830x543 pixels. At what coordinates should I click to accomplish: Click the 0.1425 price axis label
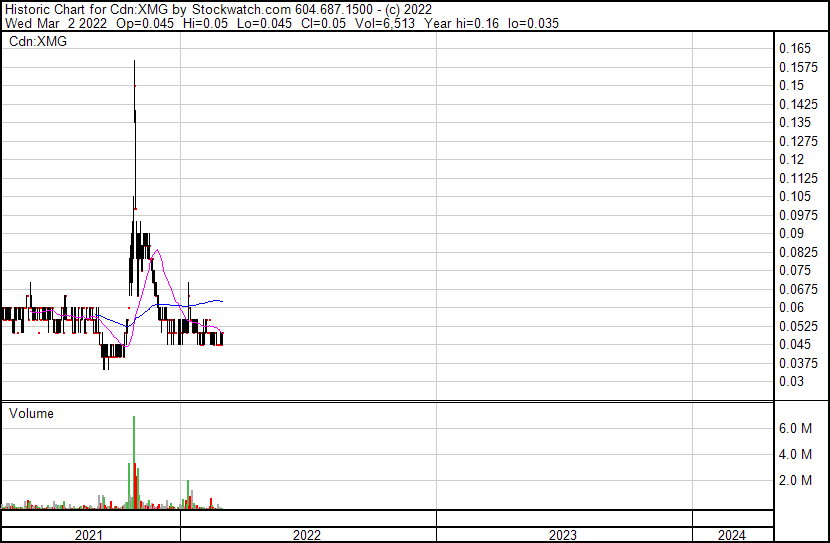(x=798, y=104)
